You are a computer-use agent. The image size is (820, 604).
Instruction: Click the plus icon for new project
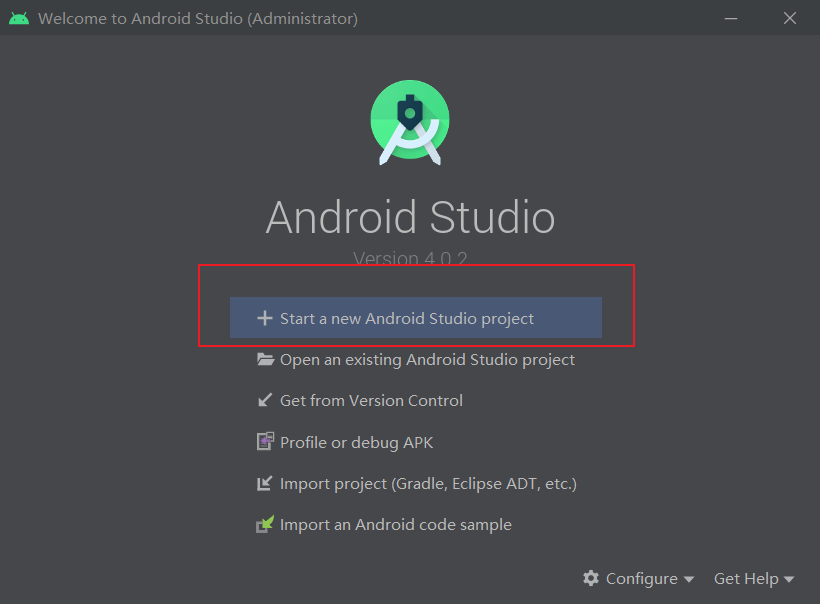263,317
